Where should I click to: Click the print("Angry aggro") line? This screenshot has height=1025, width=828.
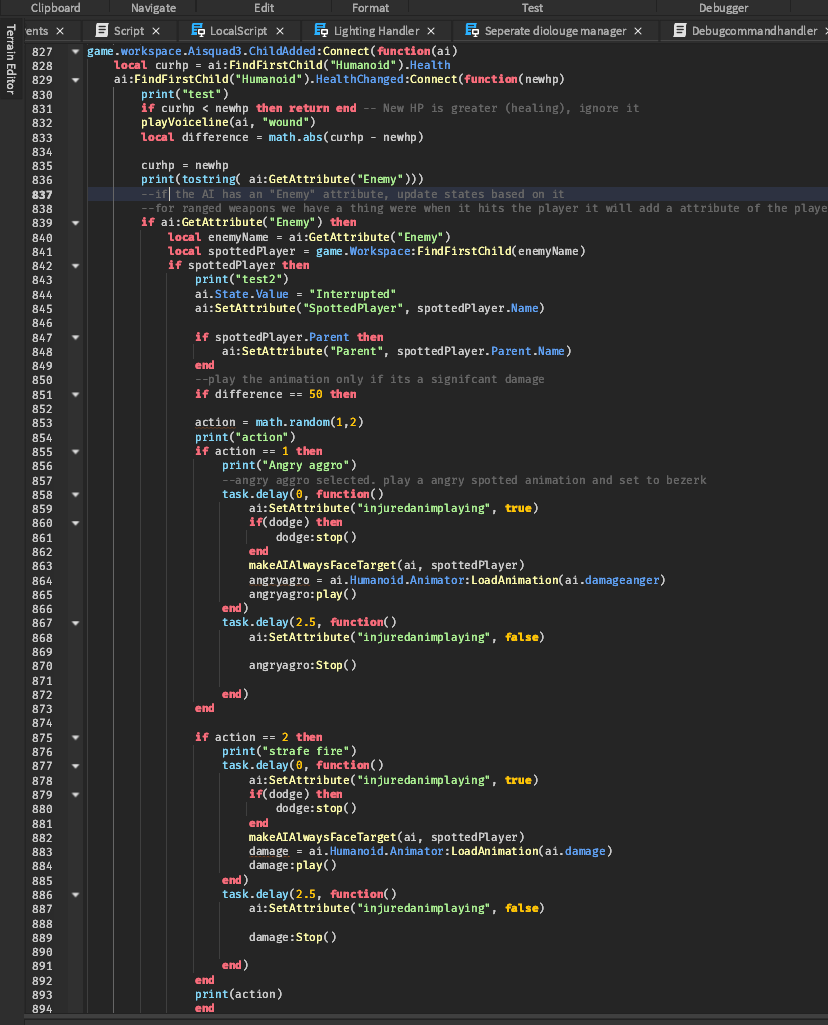coord(289,465)
